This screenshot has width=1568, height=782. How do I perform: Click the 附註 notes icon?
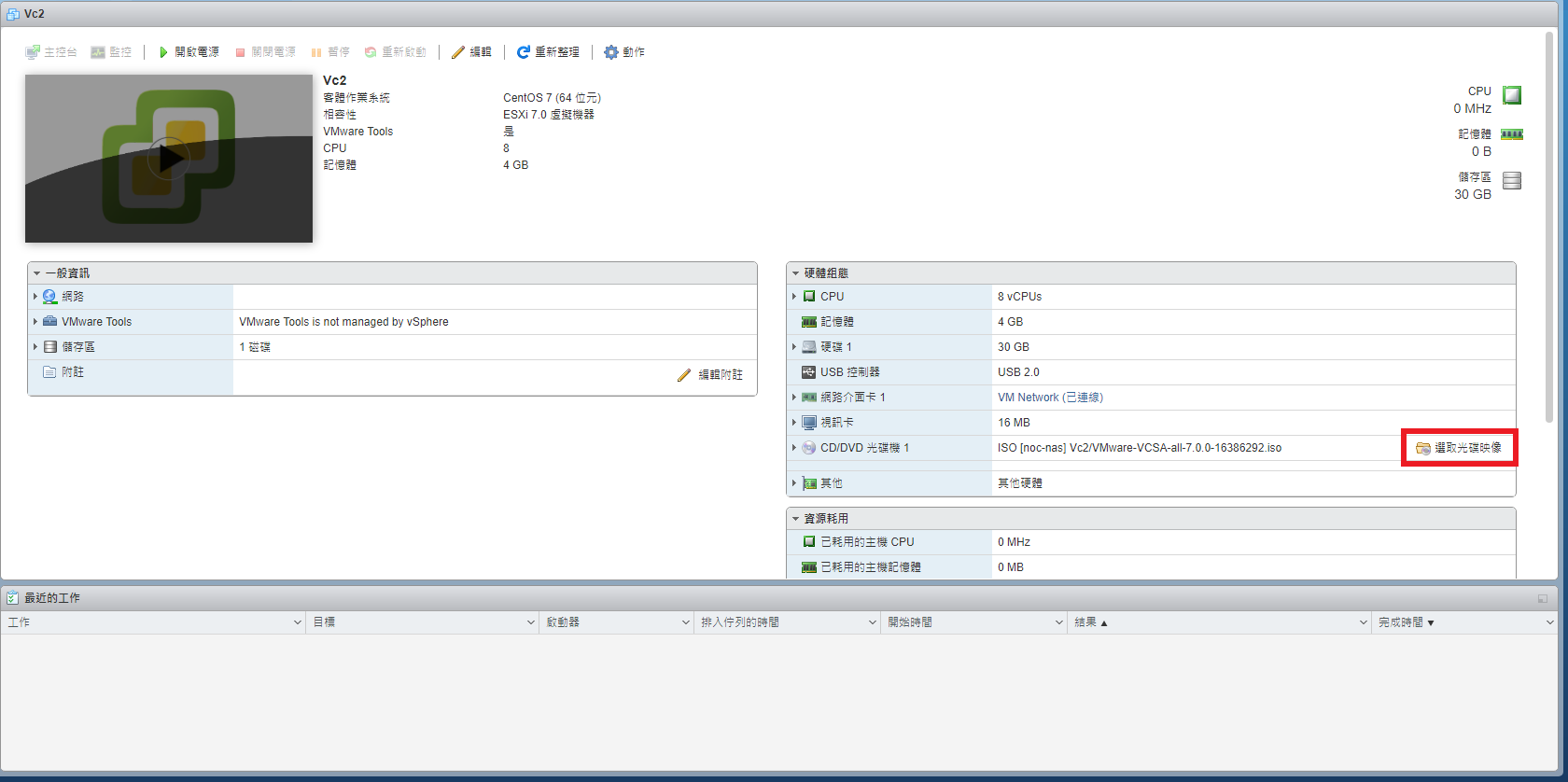click(49, 372)
